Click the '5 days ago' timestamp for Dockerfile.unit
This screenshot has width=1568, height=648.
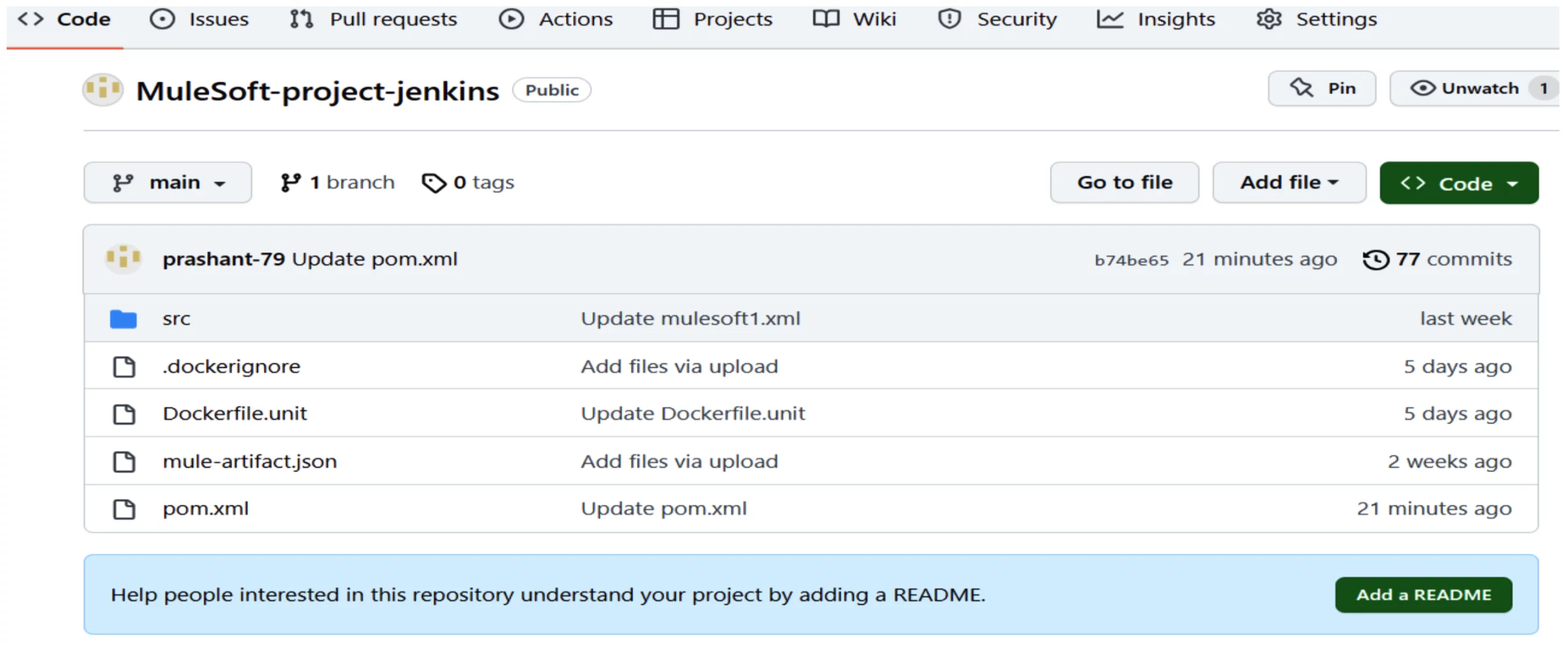click(x=1458, y=413)
